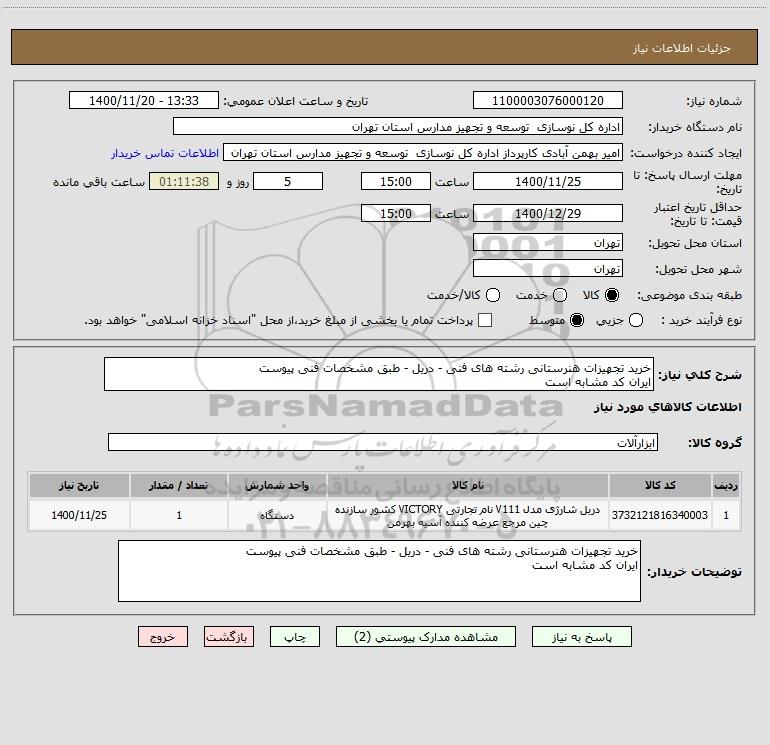
Task: Choose the جزیی purchase type radio
Action: [636, 320]
